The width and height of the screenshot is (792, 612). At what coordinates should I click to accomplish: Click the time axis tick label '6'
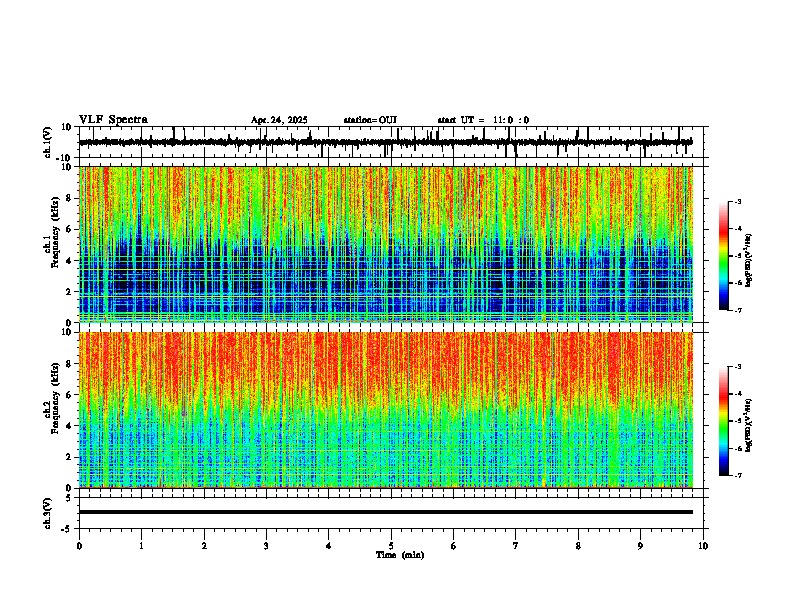(454, 546)
